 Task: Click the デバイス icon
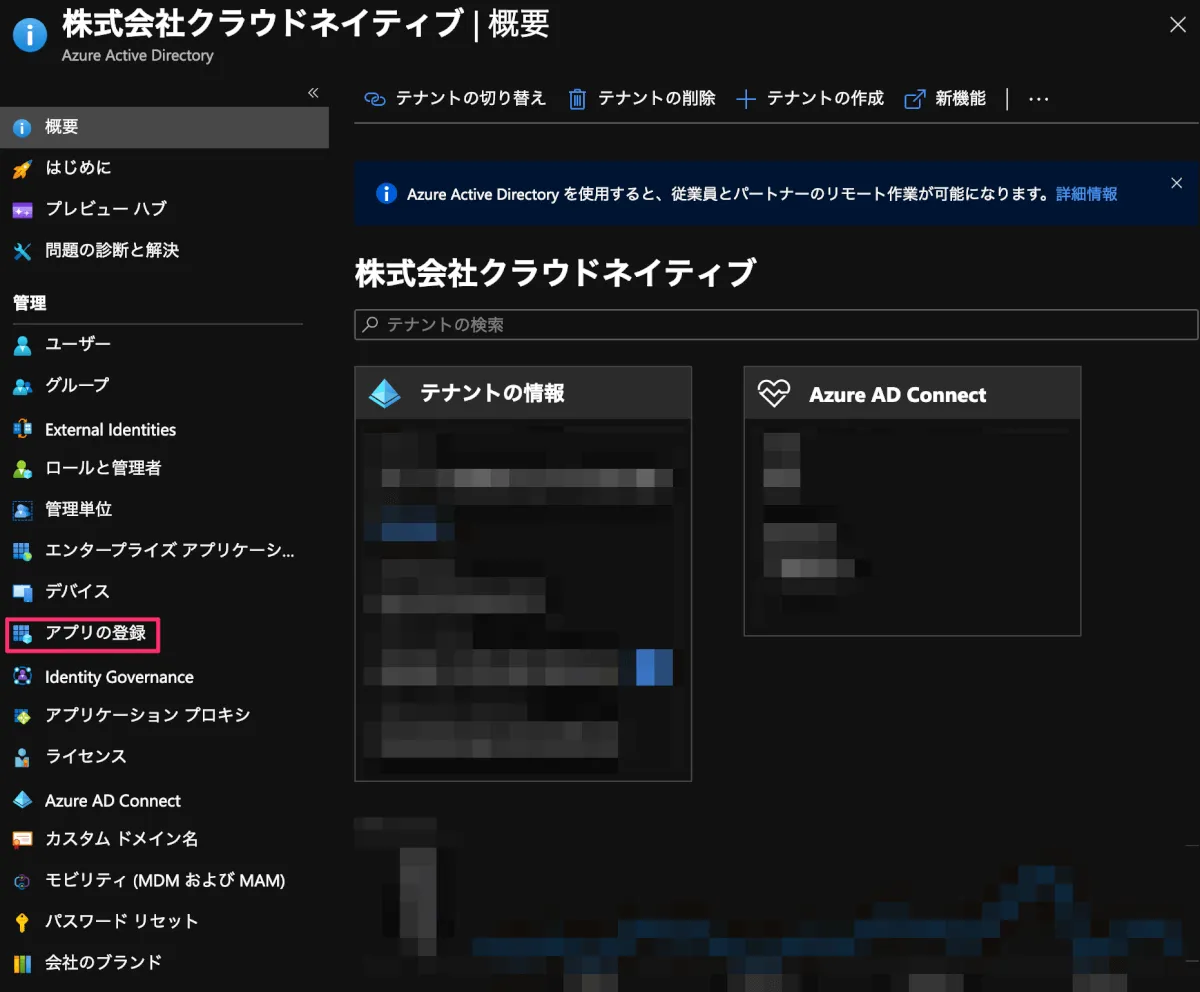point(22,592)
